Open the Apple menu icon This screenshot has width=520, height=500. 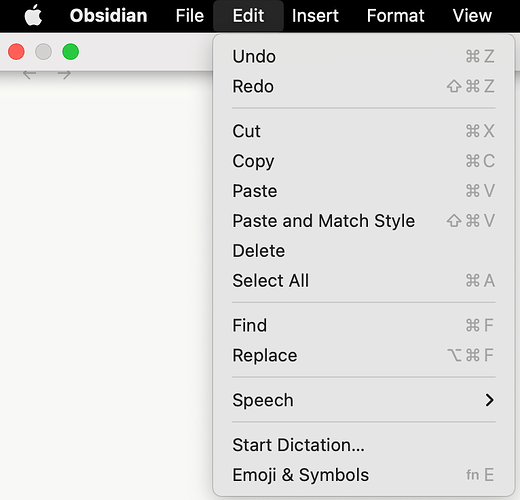click(33, 15)
